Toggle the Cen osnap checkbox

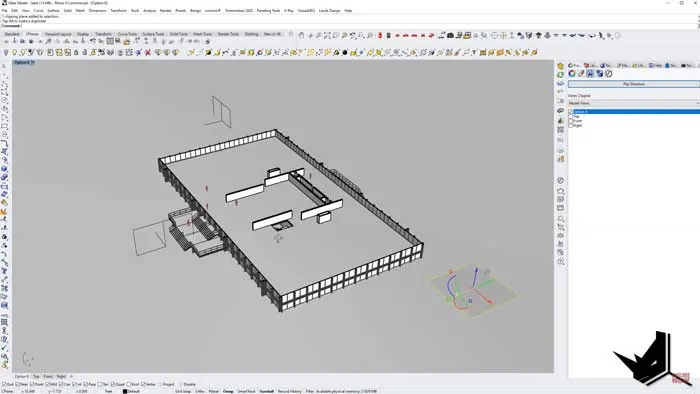(x=61, y=384)
